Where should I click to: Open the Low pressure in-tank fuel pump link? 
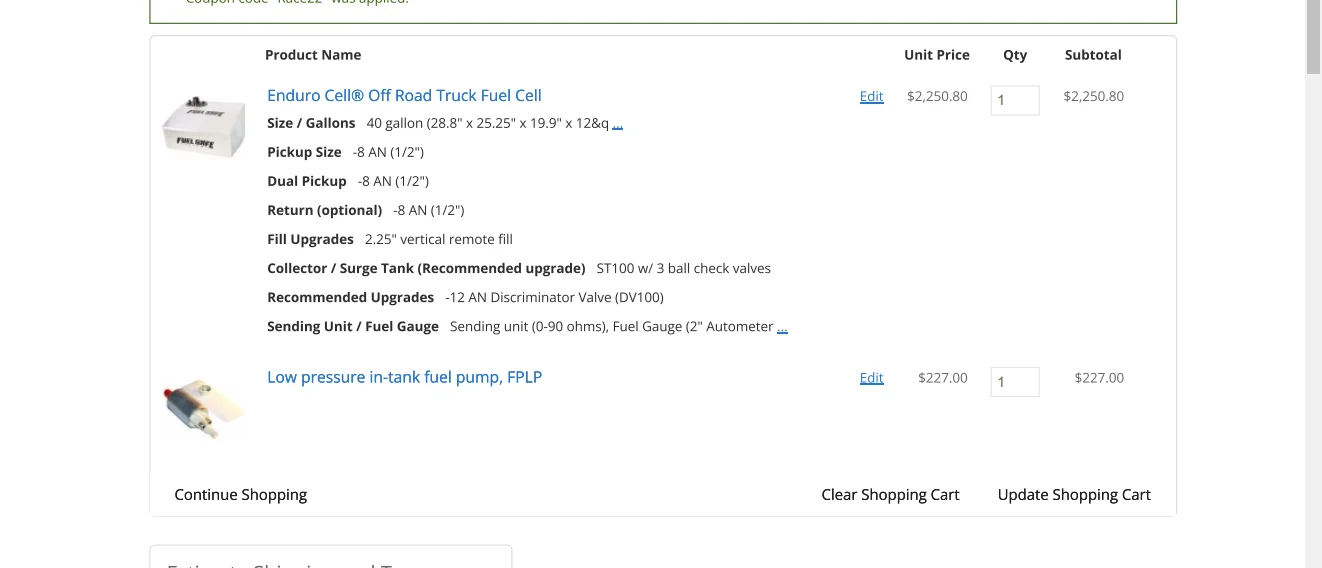pos(404,378)
